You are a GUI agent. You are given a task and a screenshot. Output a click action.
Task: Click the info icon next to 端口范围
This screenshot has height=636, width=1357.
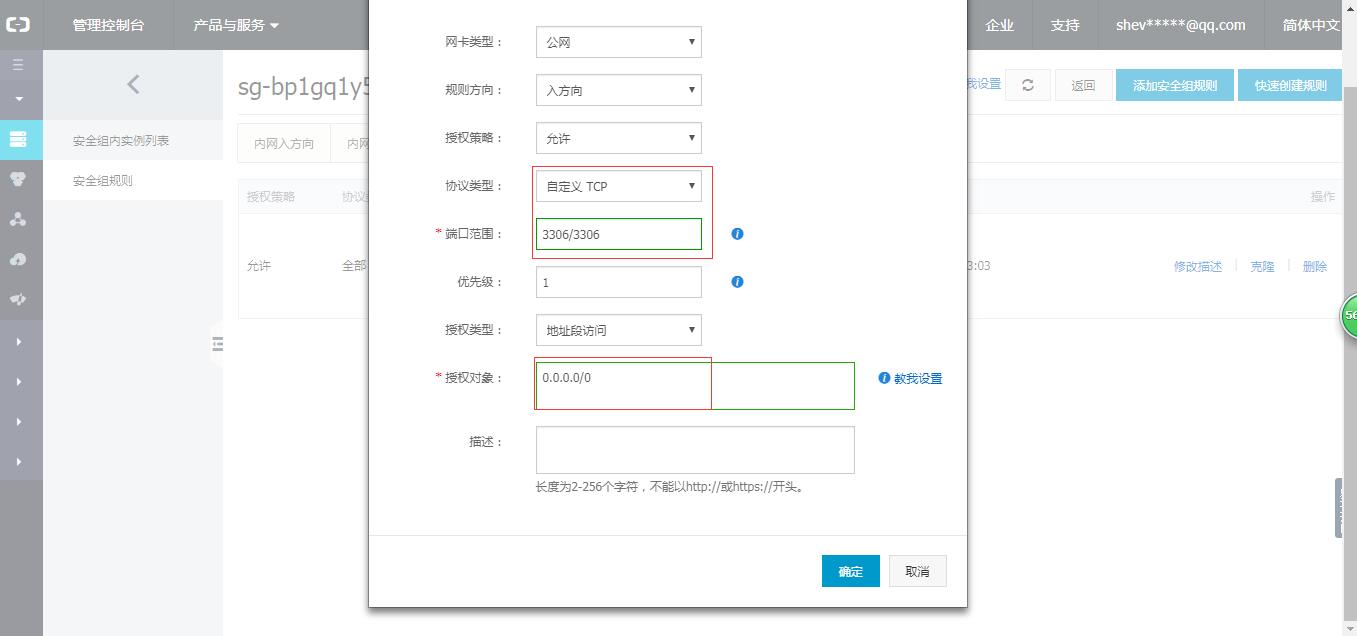click(x=737, y=234)
